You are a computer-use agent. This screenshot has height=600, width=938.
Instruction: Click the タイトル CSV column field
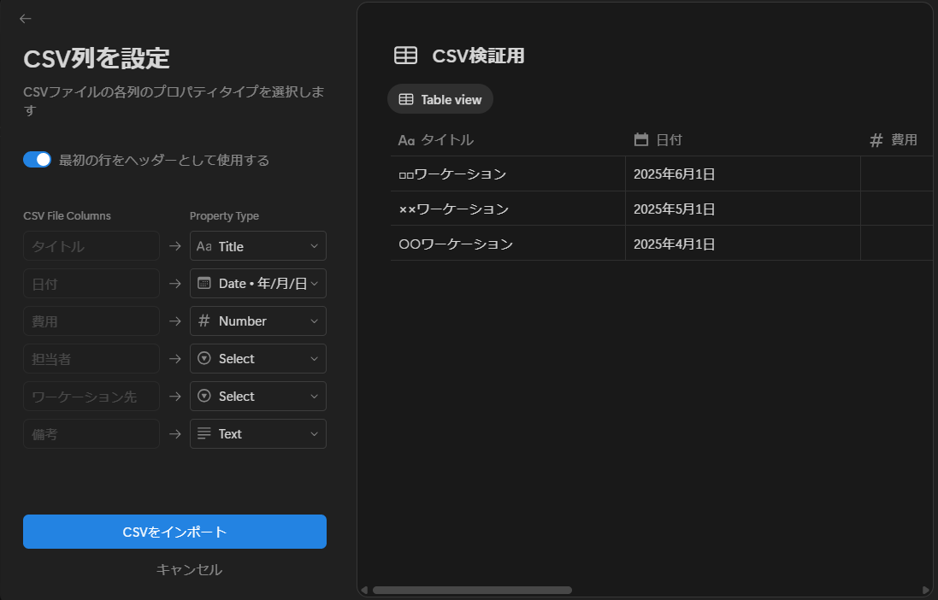(x=92, y=246)
